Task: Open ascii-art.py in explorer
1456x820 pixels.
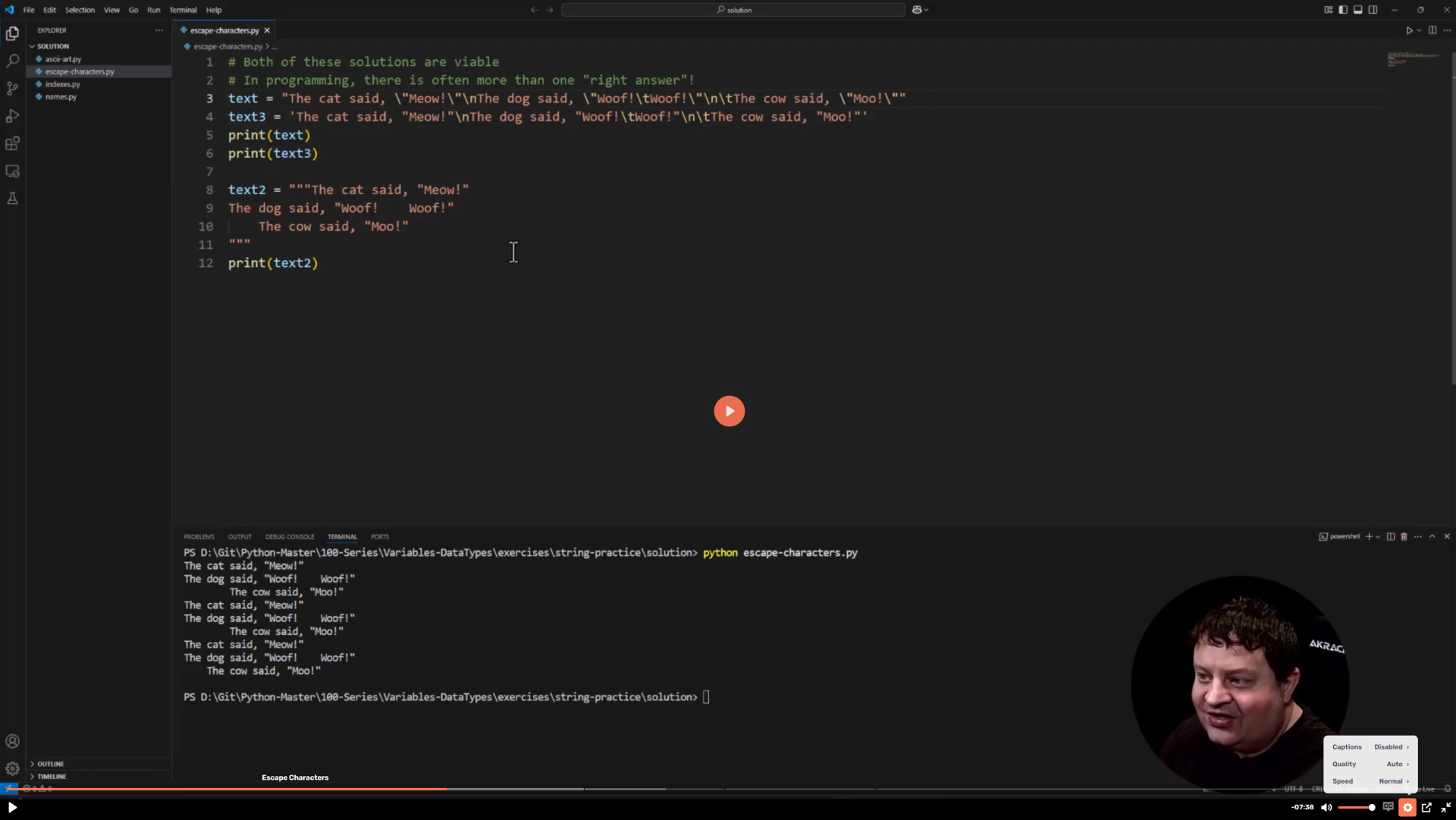Action: (63, 59)
